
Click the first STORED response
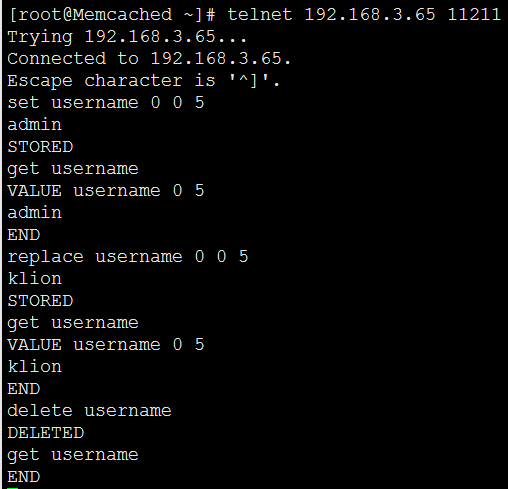coord(40,147)
